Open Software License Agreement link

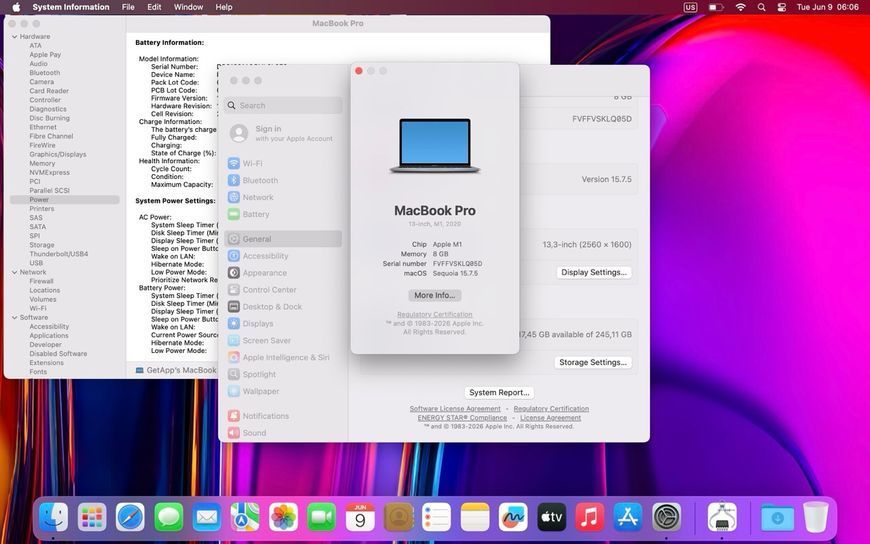[x=455, y=409]
